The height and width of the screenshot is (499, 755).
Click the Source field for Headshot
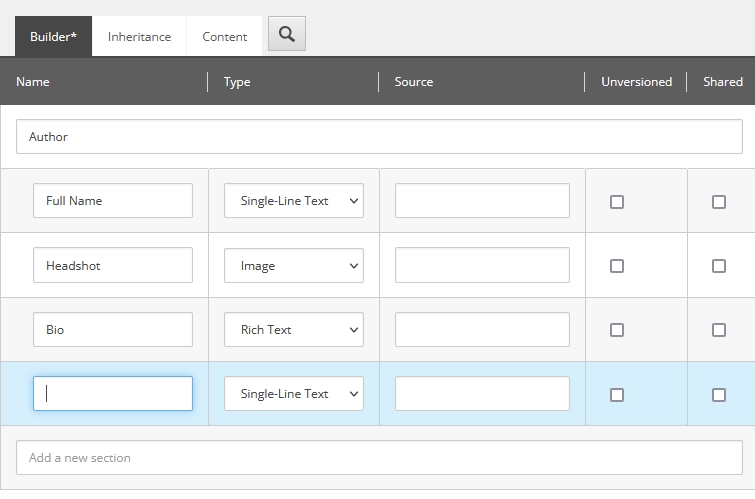pyautogui.click(x=482, y=265)
